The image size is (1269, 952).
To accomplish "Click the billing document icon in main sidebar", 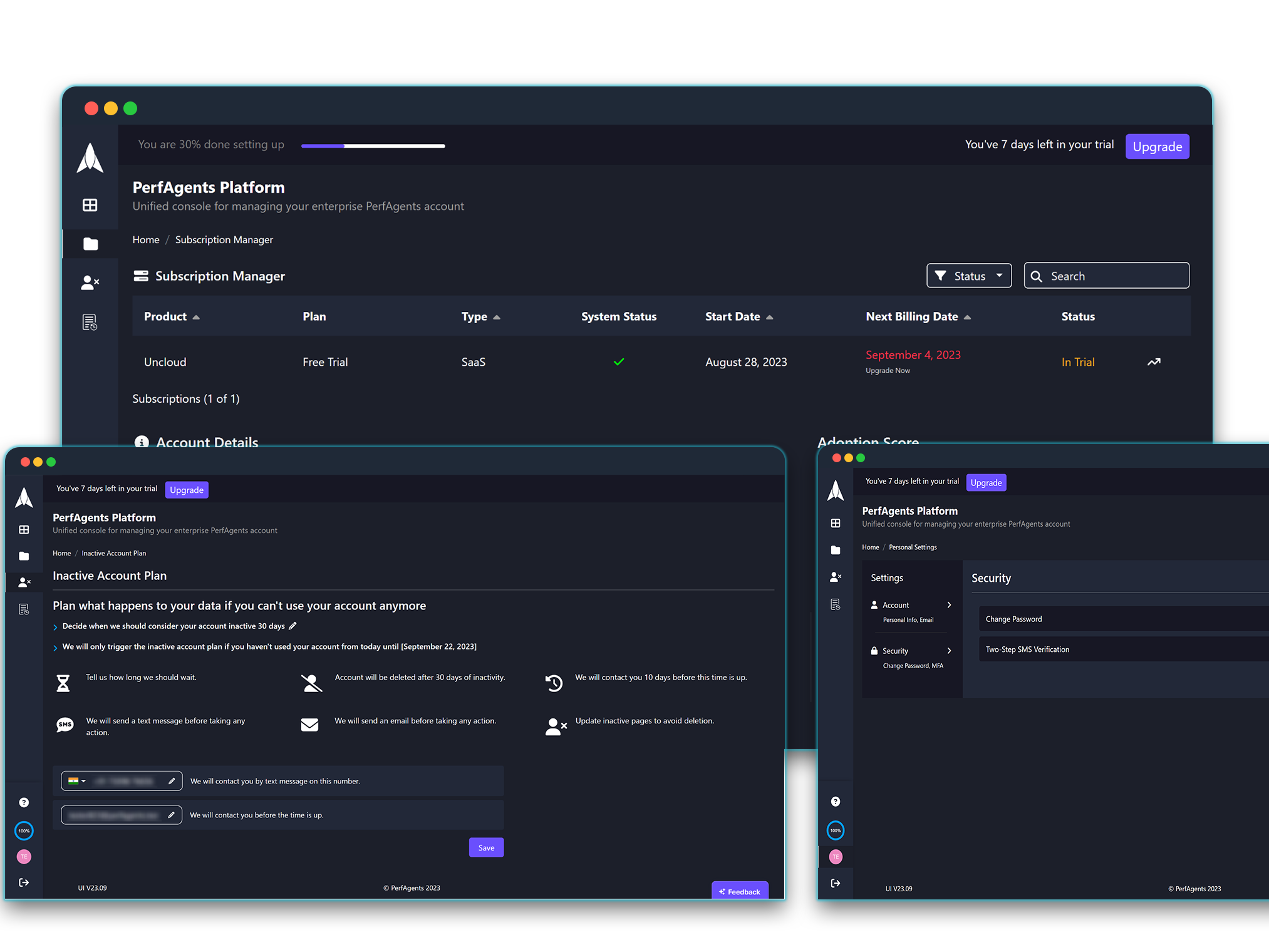I will [90, 323].
